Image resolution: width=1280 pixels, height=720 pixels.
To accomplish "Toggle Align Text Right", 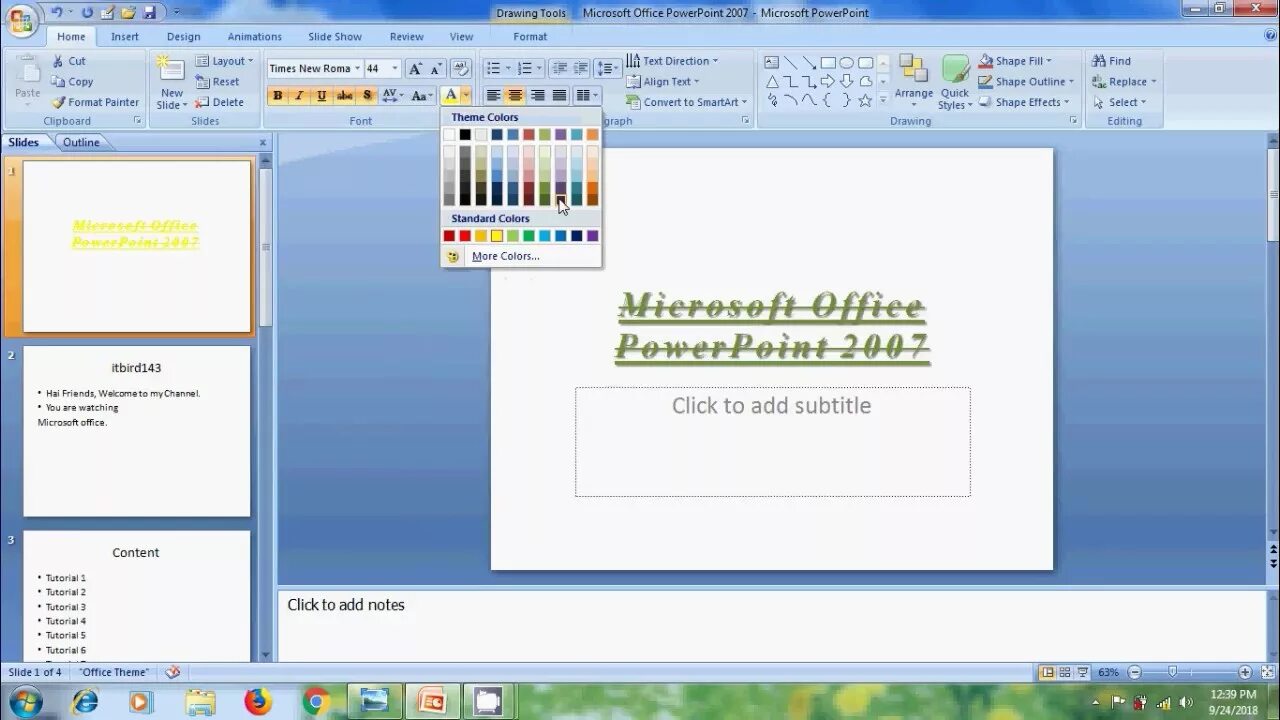I will [x=537, y=96].
